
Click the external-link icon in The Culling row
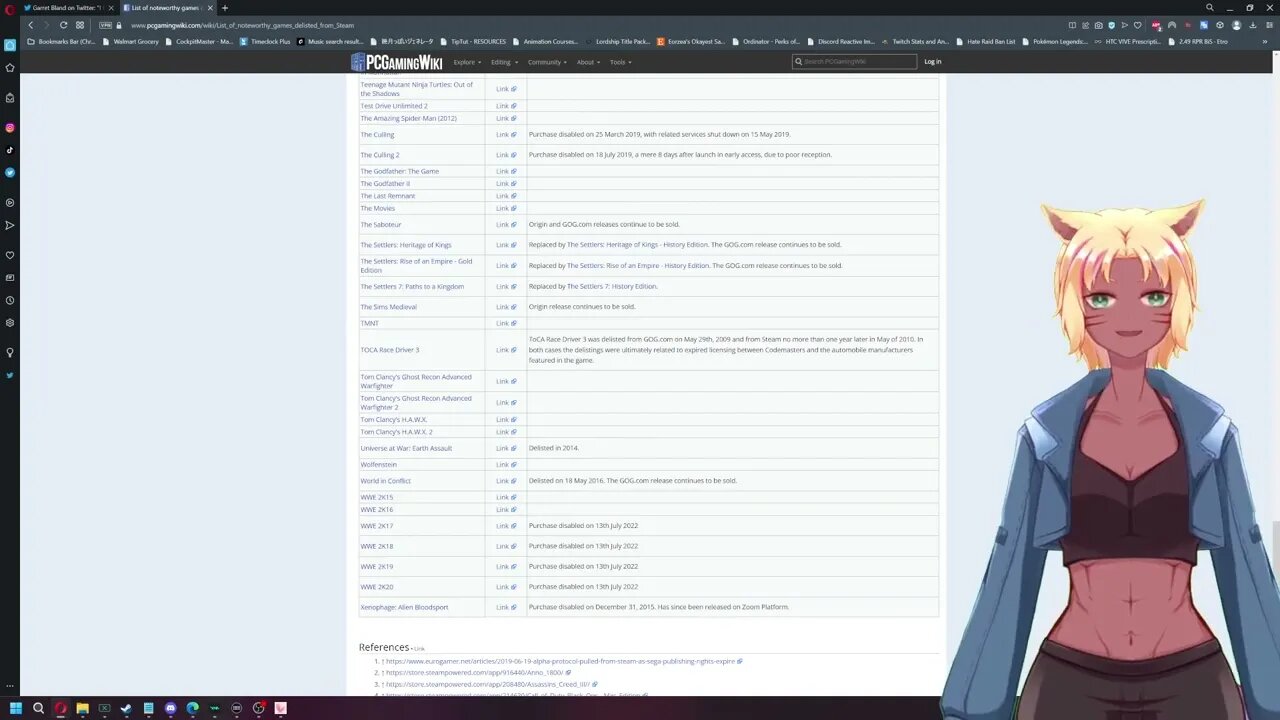tap(514, 135)
